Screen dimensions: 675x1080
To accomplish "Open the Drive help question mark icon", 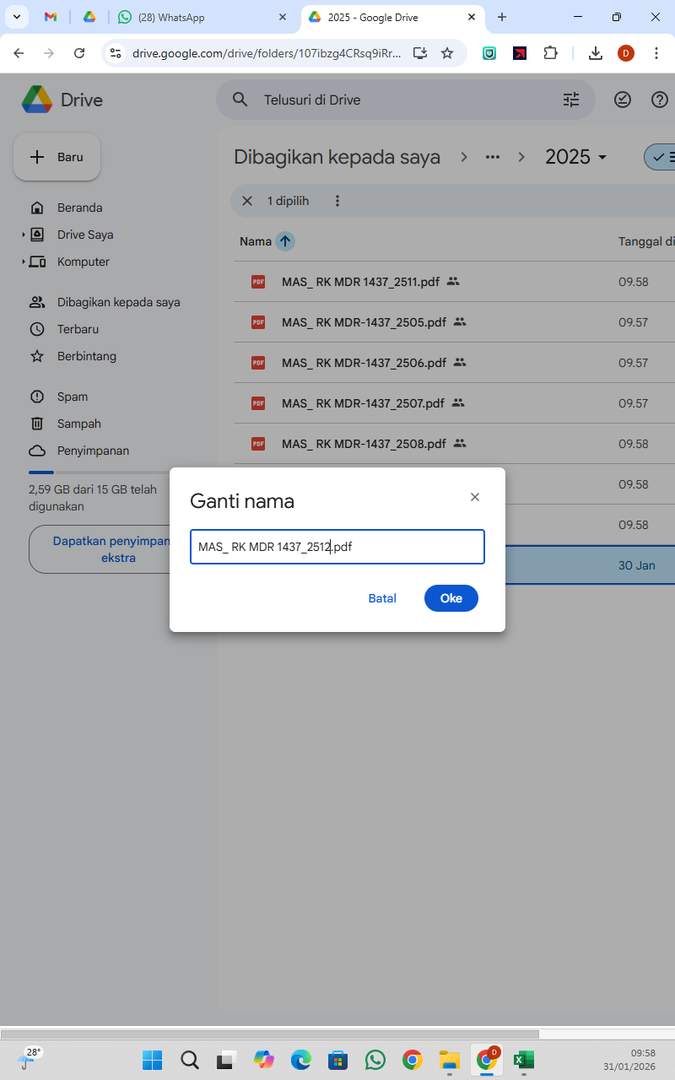I will tap(659, 100).
